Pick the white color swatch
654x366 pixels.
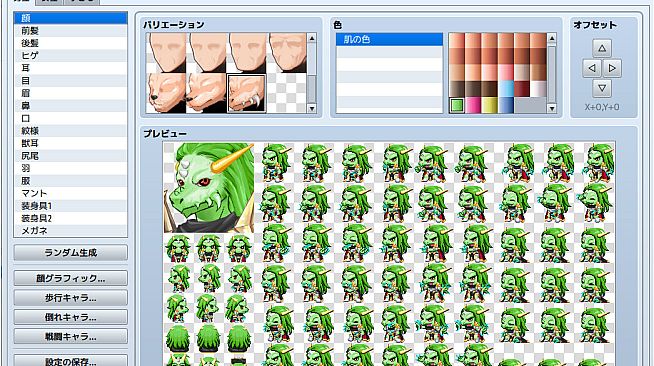pos(538,88)
